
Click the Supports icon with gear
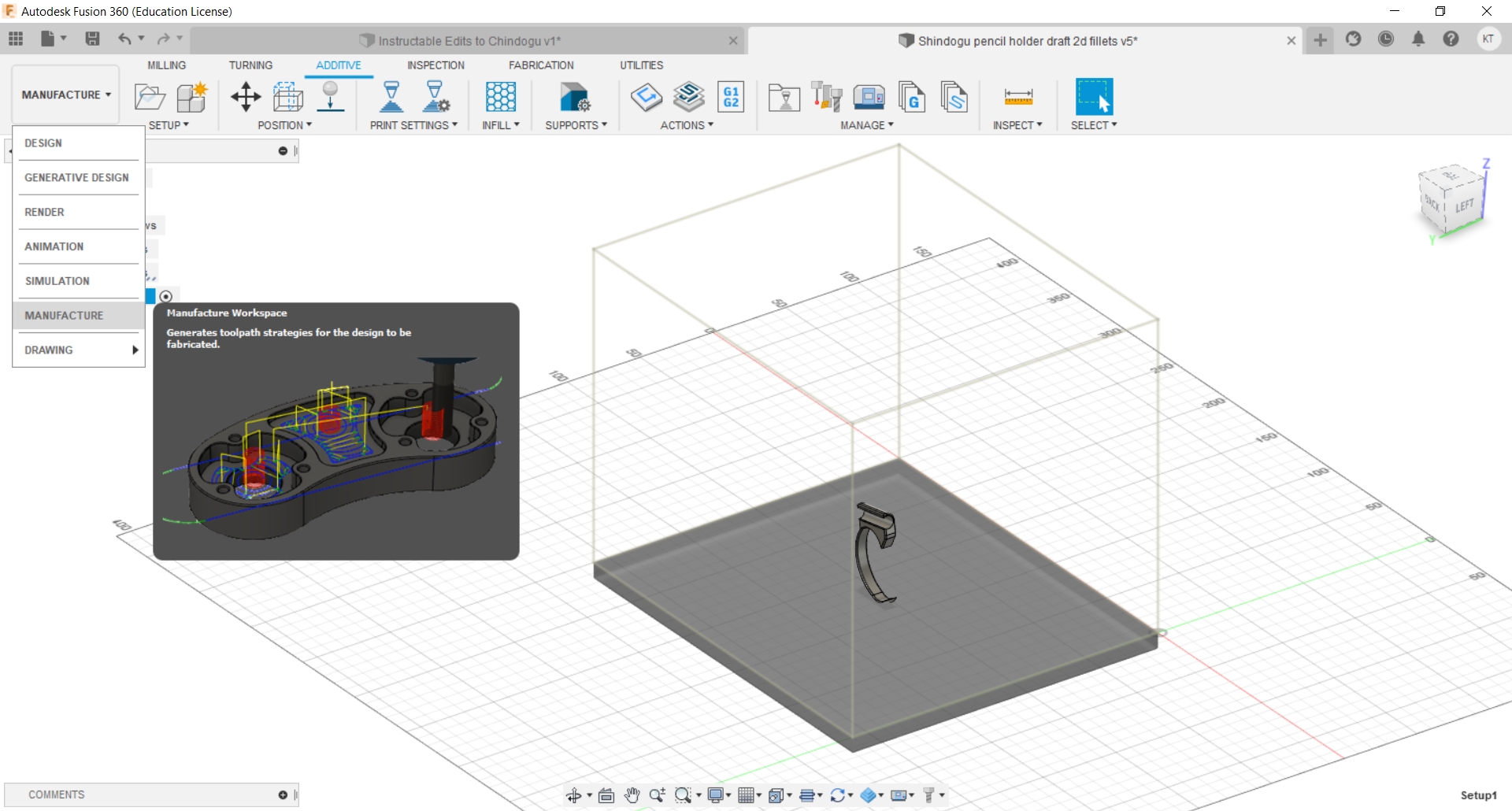click(575, 98)
